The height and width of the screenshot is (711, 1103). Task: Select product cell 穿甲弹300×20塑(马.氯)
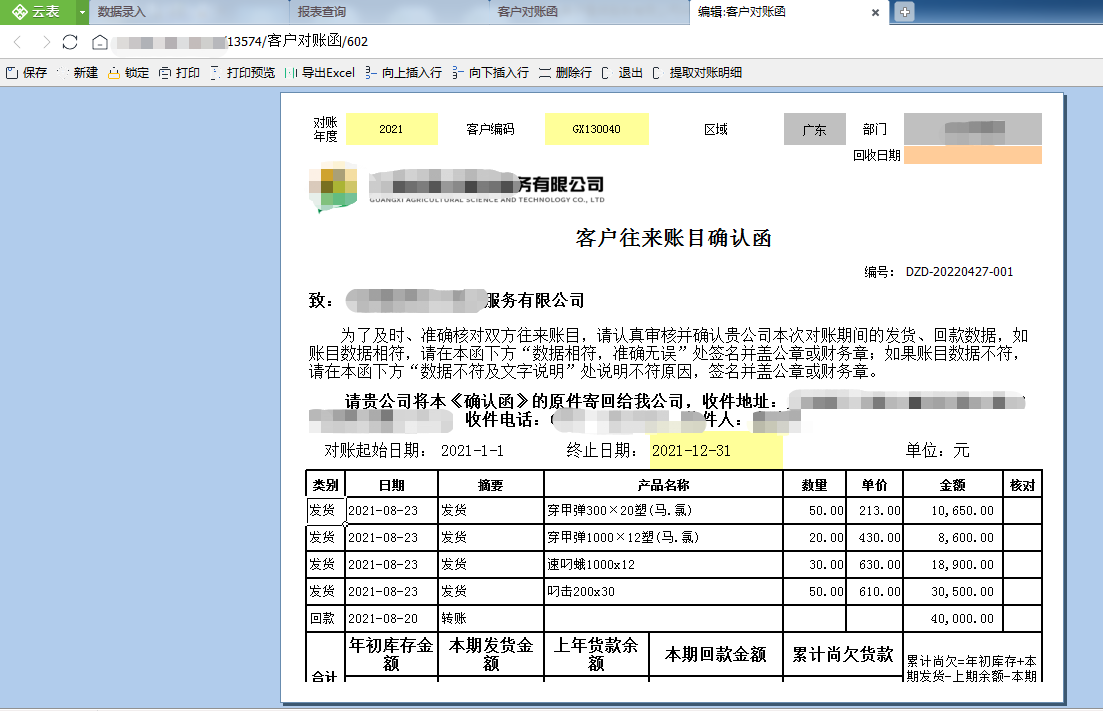[663, 511]
